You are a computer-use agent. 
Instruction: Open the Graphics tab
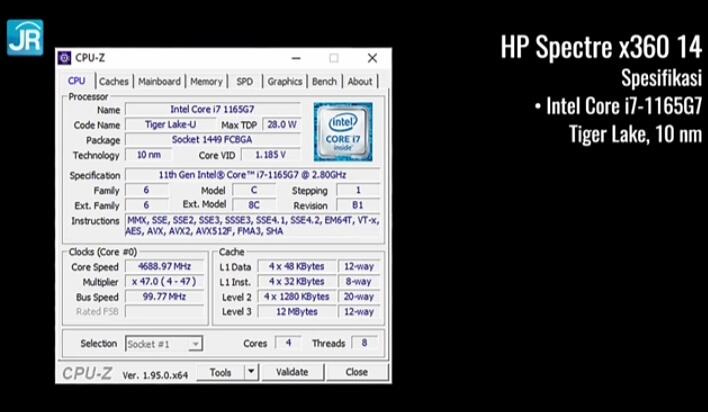pyautogui.click(x=285, y=82)
